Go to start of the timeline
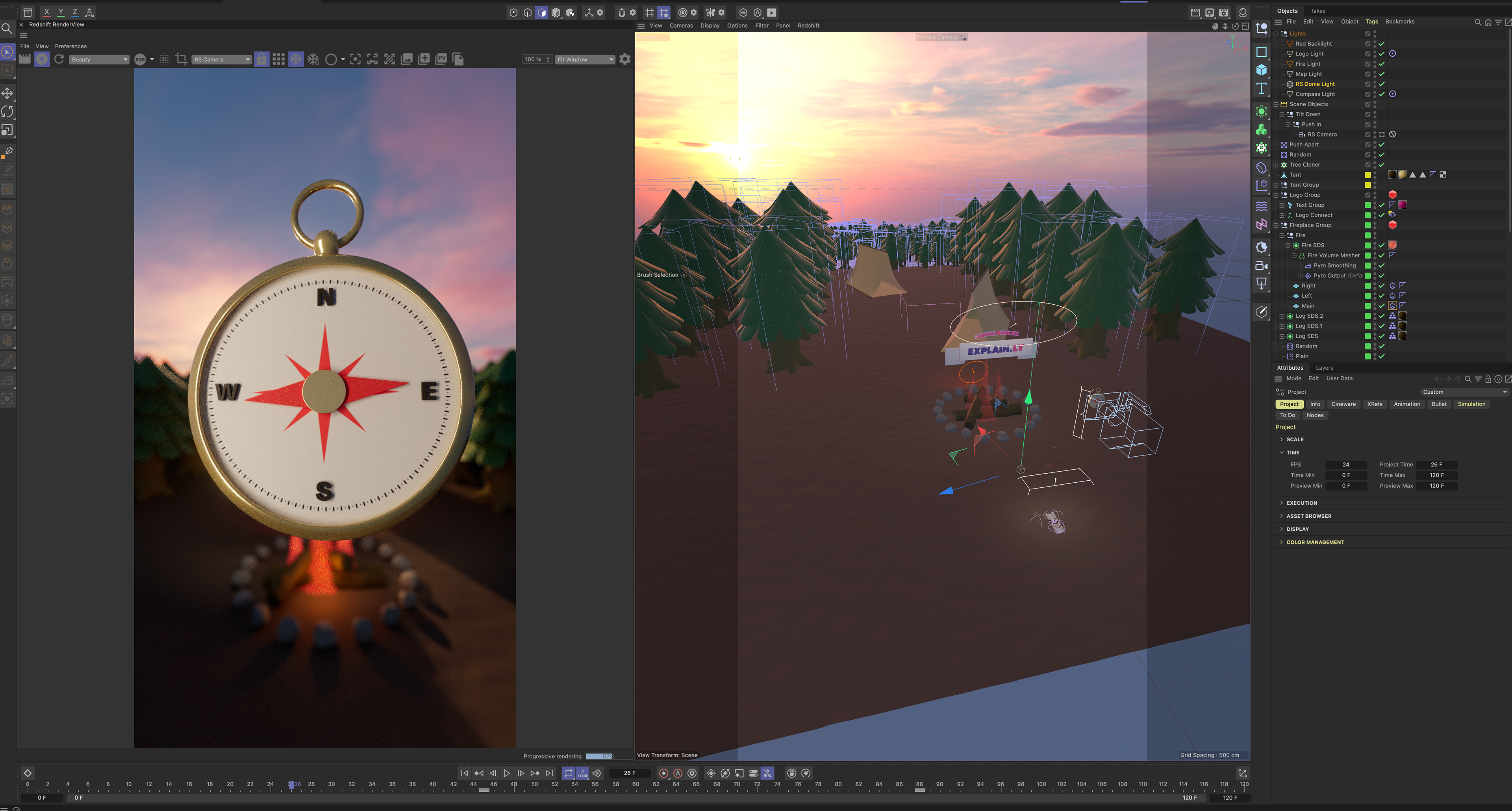This screenshot has width=1512, height=811. coord(464,774)
